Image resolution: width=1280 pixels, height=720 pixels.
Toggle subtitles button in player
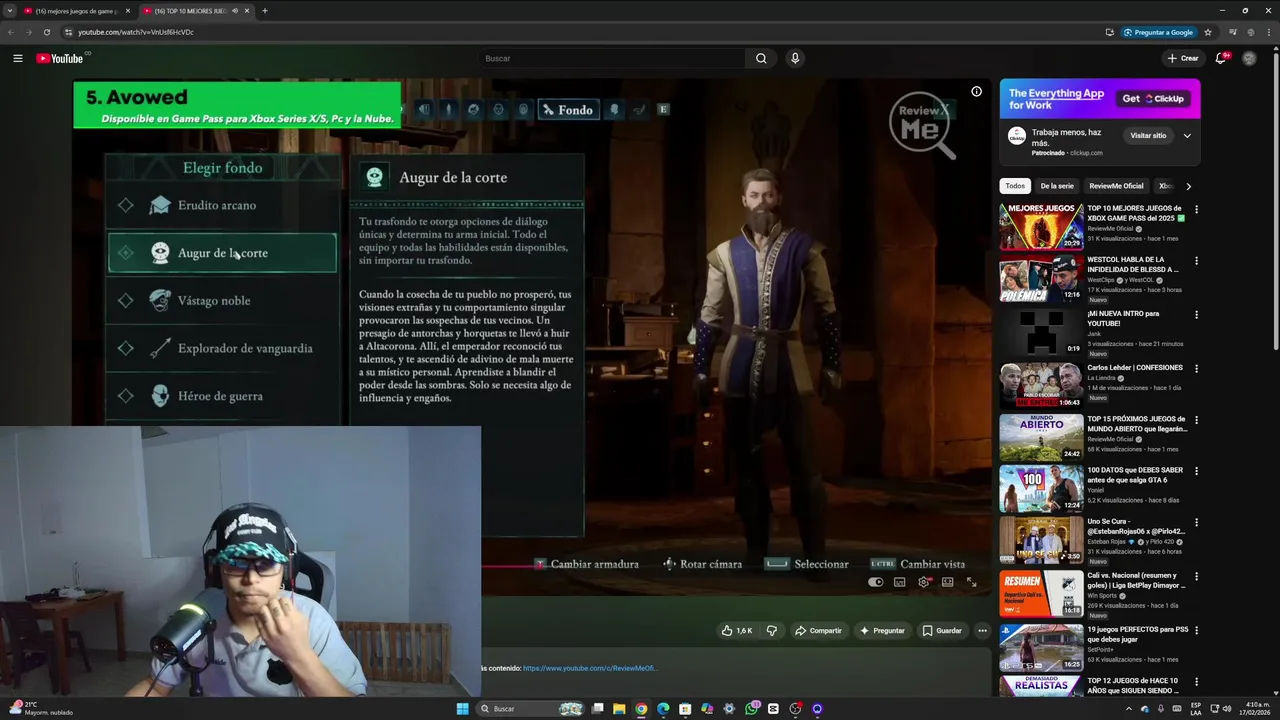899,582
